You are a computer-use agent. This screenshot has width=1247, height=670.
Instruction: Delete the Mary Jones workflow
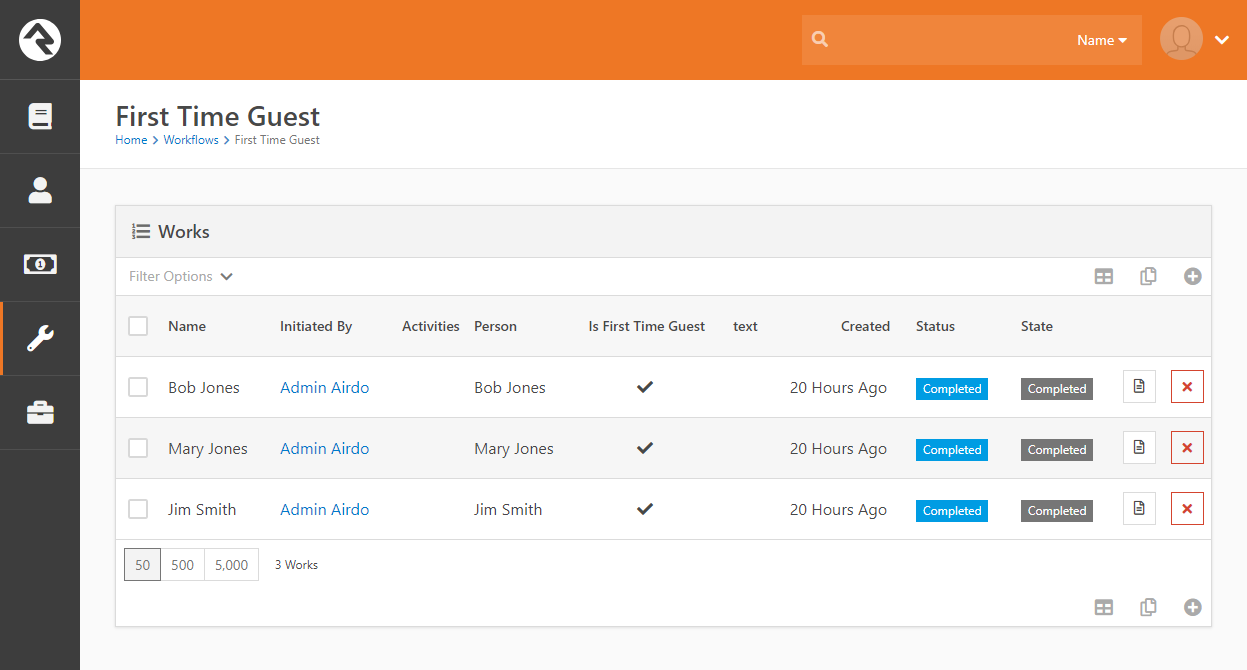pyautogui.click(x=1187, y=448)
